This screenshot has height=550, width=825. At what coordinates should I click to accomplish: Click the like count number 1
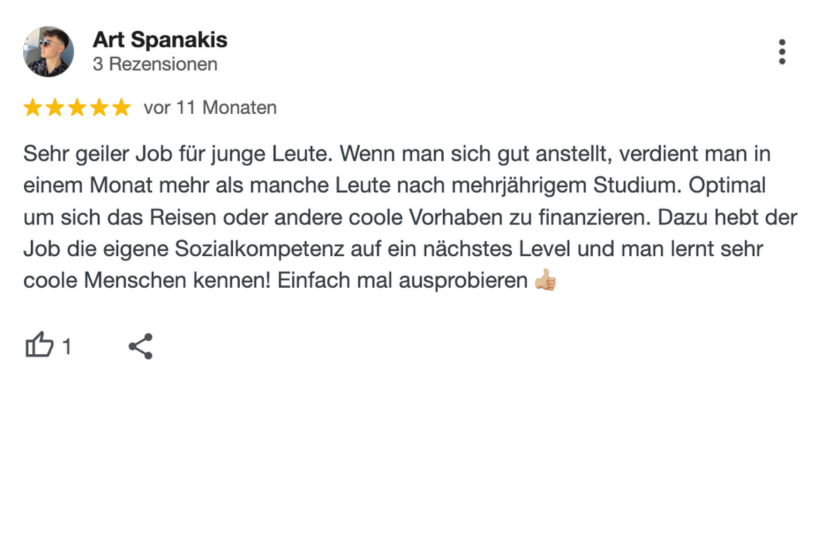pos(67,347)
